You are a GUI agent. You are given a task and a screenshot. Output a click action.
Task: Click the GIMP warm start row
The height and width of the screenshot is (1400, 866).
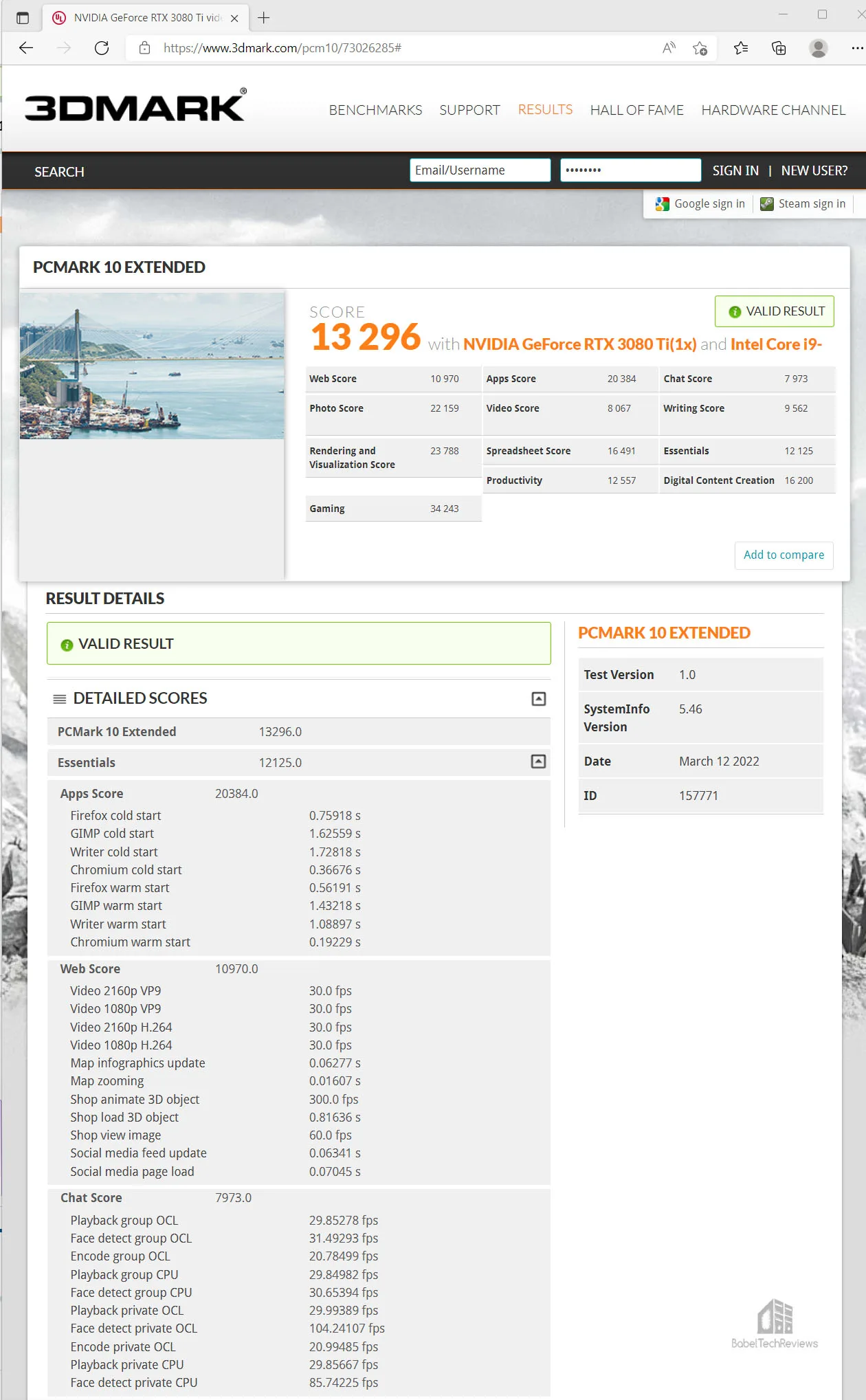[x=299, y=906]
